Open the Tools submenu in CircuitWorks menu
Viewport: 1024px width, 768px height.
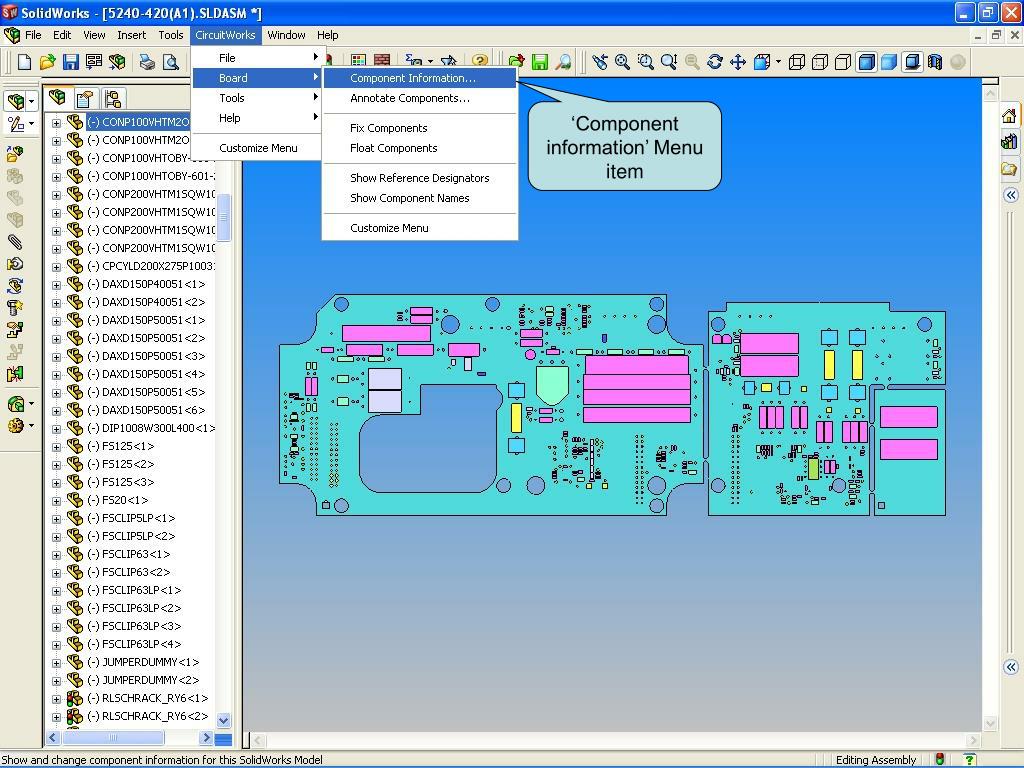[257, 98]
